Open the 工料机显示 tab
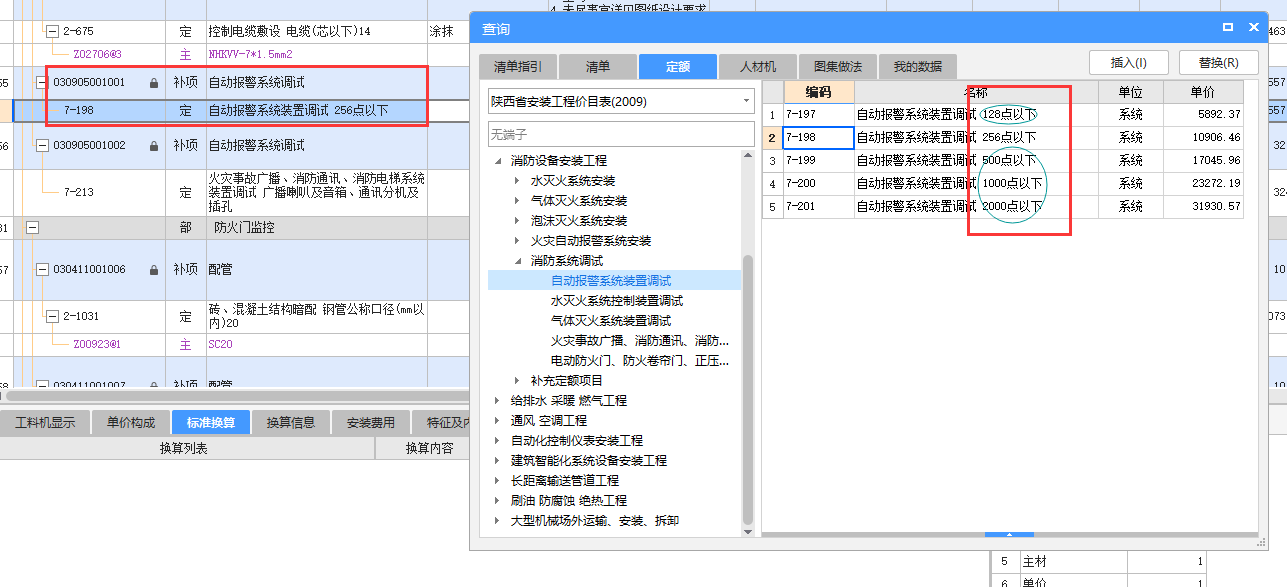Screen dimensions: 1287x587 pos(45,423)
